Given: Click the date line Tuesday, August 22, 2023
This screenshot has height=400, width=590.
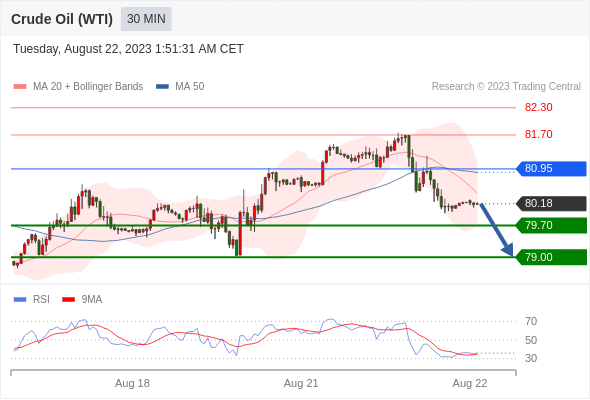Looking at the screenshot, I should [128, 49].
